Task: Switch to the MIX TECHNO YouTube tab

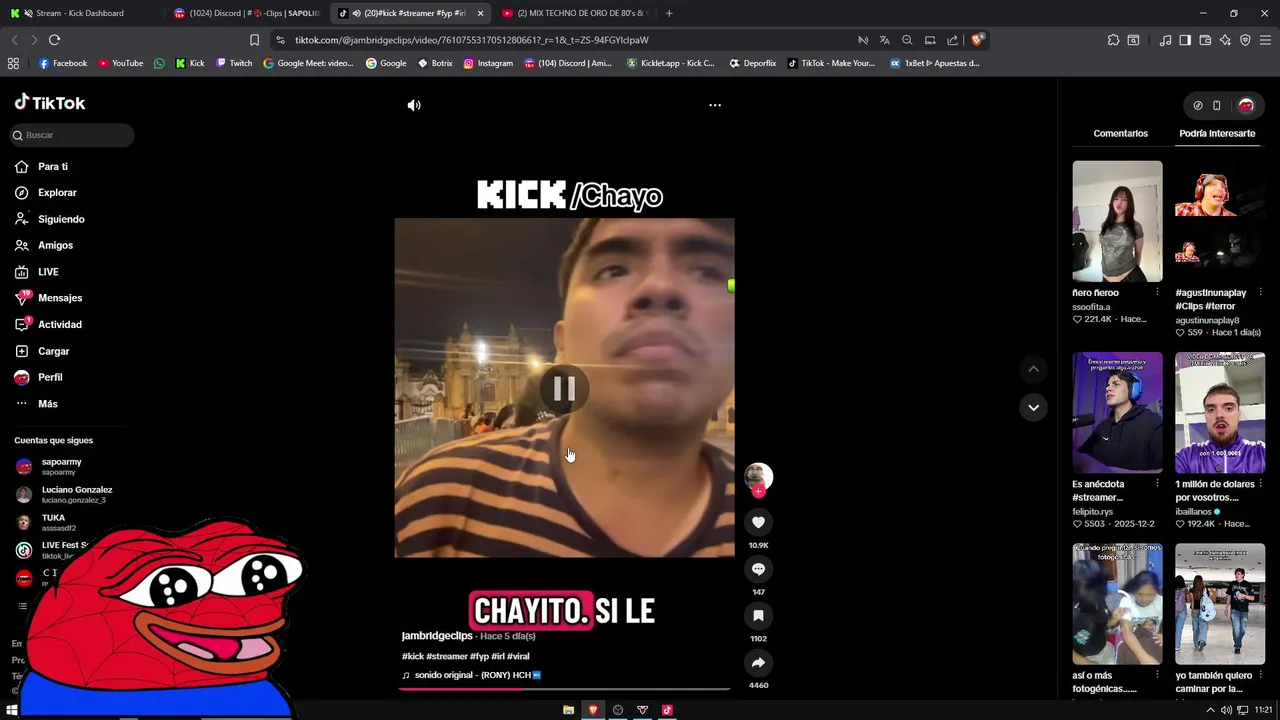Action: pos(575,13)
